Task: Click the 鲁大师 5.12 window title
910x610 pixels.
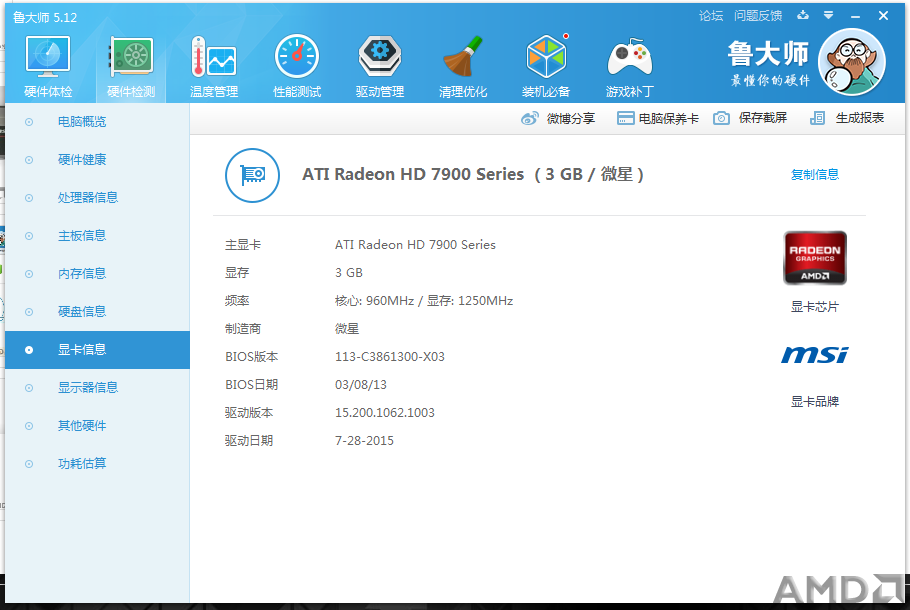Action: click(x=45, y=17)
